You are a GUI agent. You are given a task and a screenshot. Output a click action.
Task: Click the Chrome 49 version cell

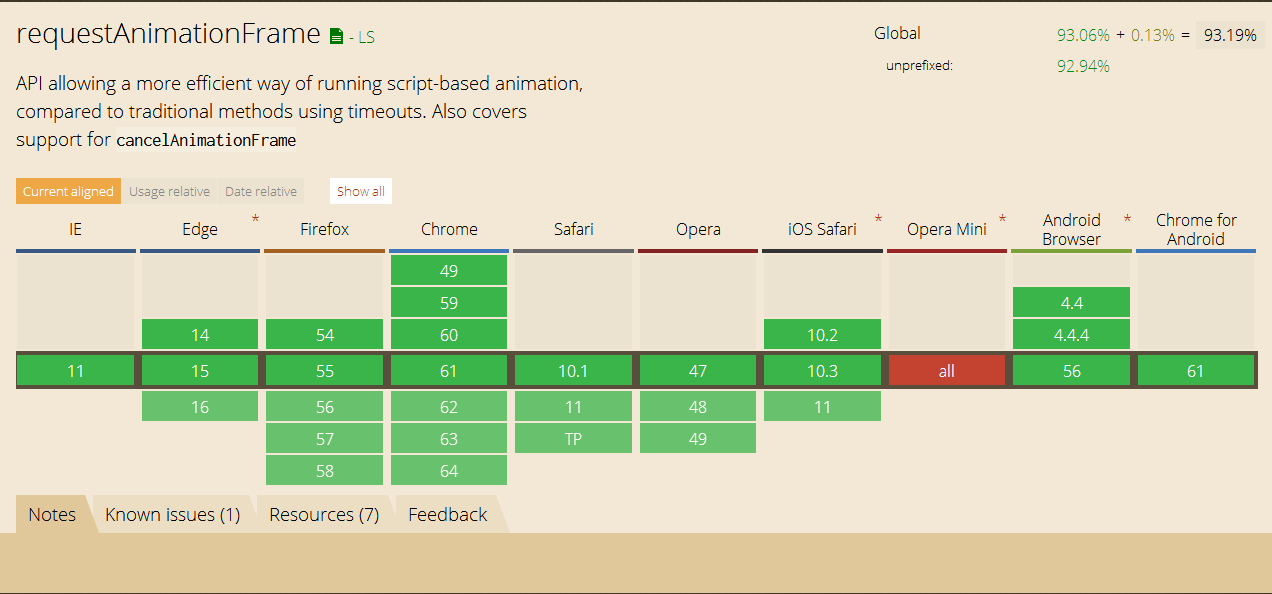click(449, 270)
